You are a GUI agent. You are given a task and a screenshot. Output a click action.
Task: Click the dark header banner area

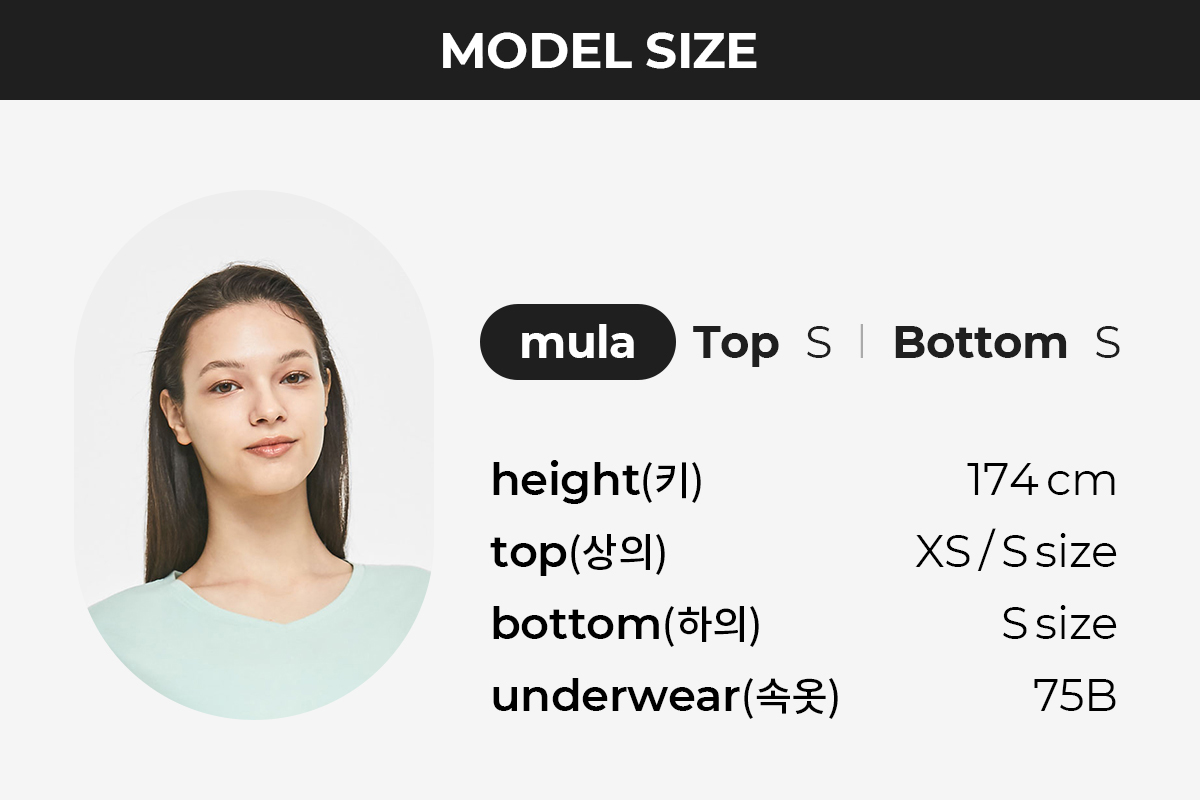600,50
